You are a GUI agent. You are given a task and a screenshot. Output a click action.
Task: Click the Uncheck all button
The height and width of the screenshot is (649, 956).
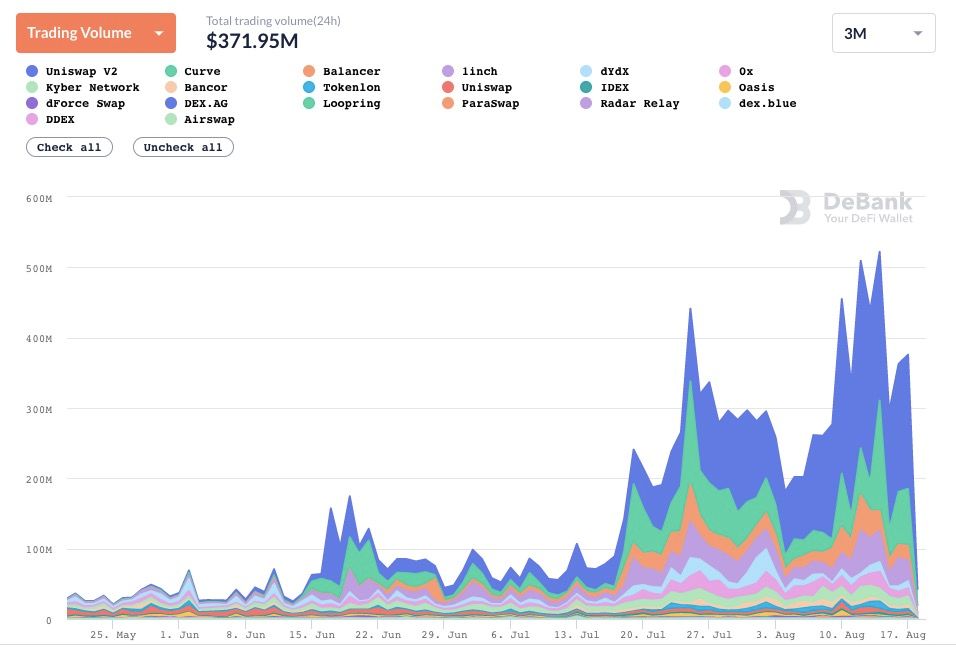pos(183,147)
